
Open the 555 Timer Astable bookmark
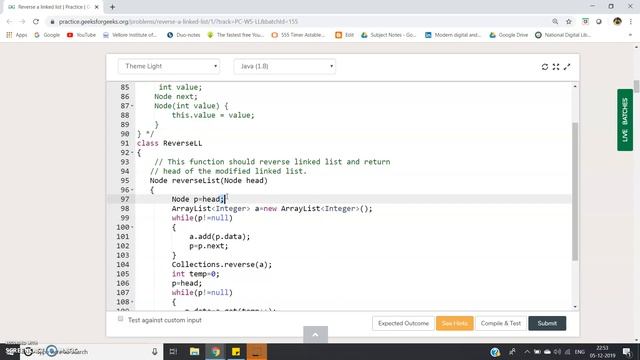click(298, 35)
